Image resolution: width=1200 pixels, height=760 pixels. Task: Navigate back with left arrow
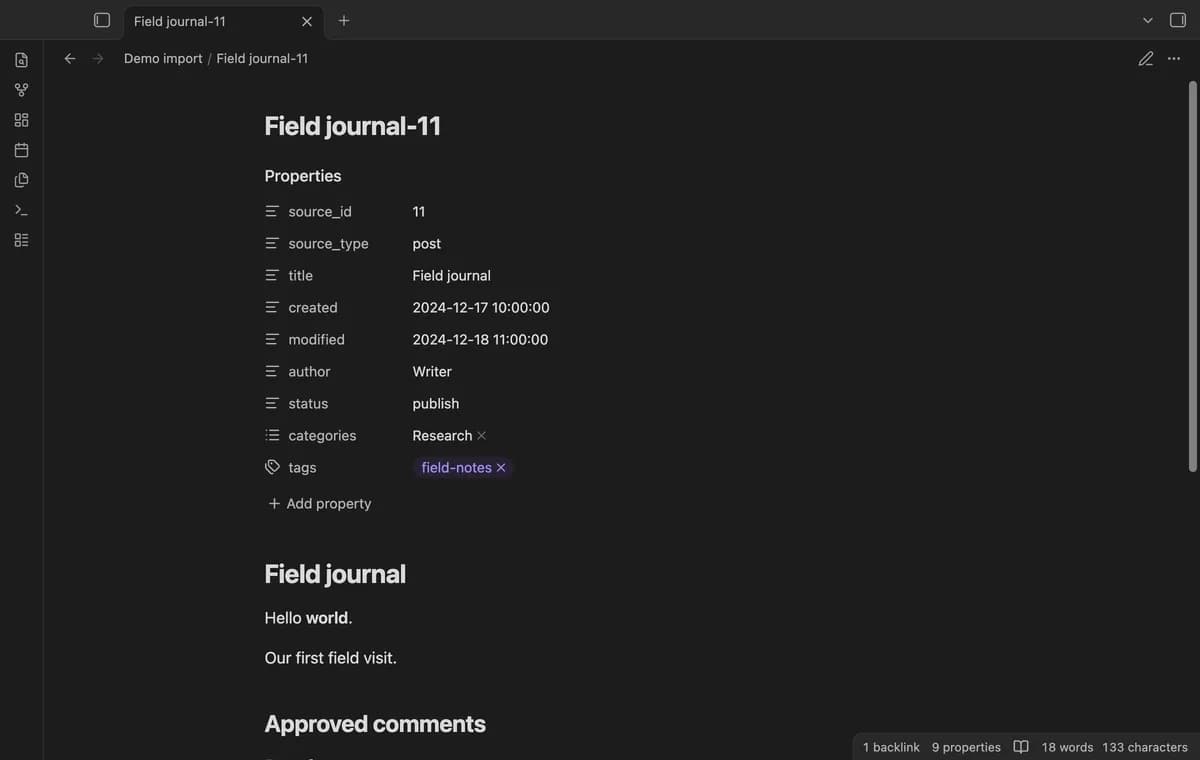click(x=70, y=58)
